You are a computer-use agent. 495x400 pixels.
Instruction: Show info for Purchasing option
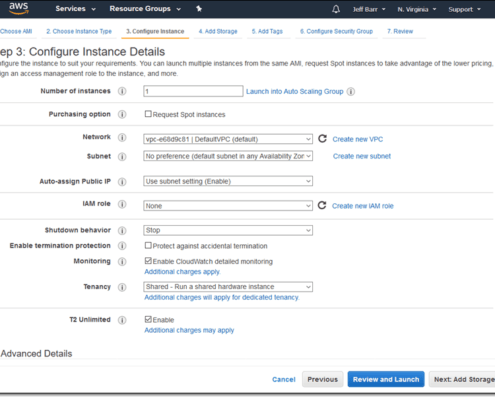pyautogui.click(x=122, y=114)
